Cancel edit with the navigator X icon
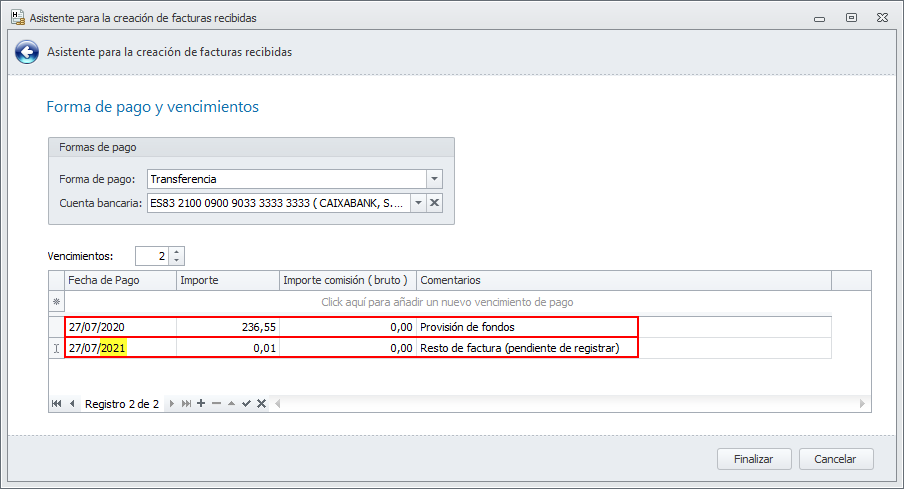The height and width of the screenshot is (489, 904). (261, 404)
